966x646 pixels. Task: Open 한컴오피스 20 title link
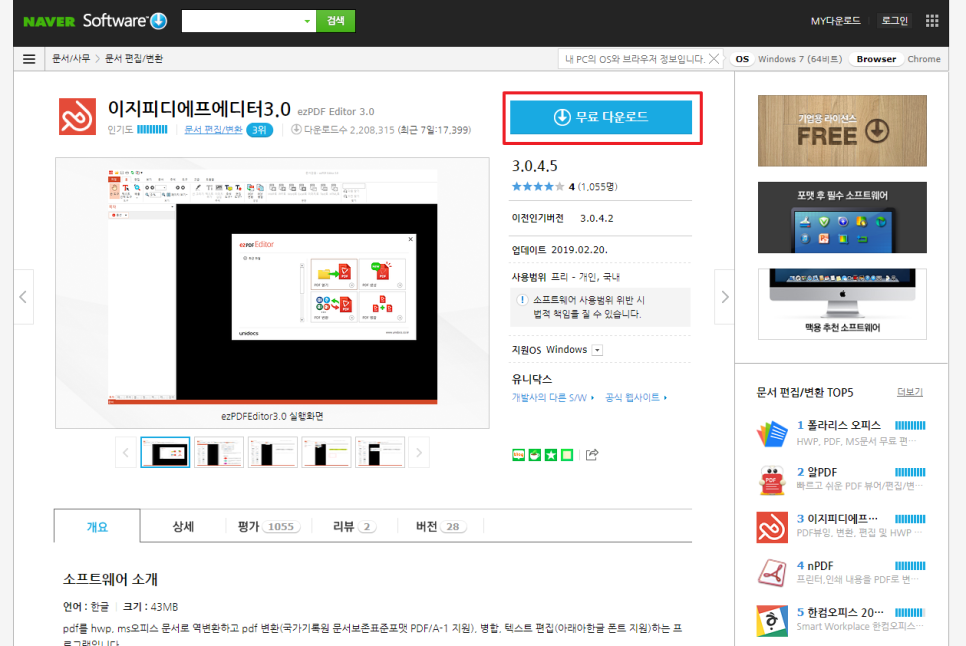(845, 613)
